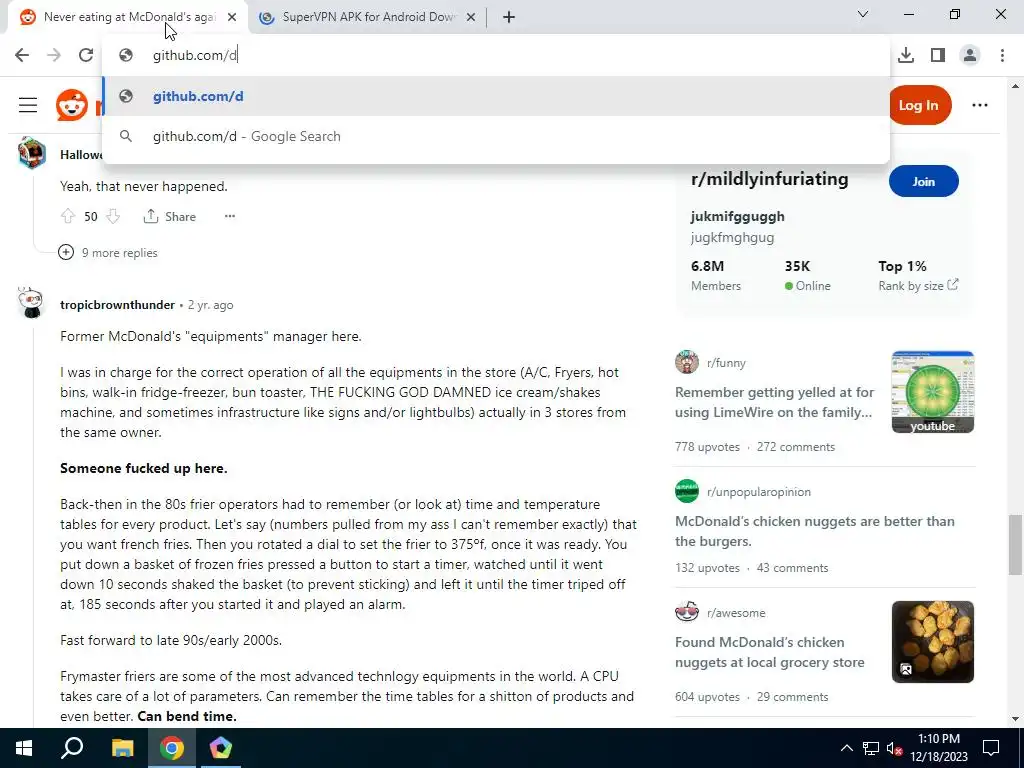Viewport: 1024px width, 768px height.
Task: Click the scrollbar up arrow
Action: pyautogui.click(x=1015, y=86)
